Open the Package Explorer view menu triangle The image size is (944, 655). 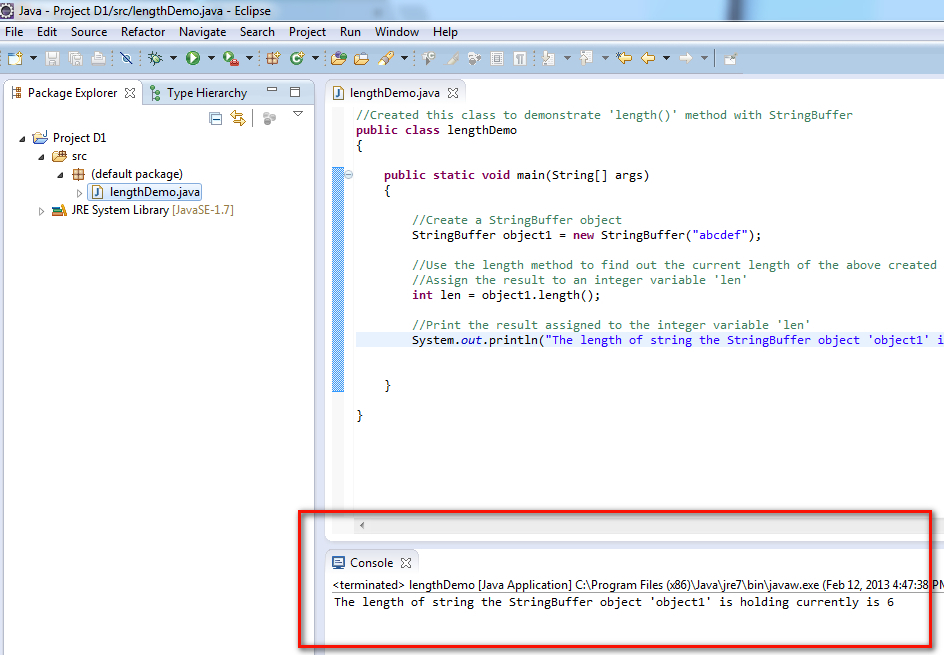[298, 114]
